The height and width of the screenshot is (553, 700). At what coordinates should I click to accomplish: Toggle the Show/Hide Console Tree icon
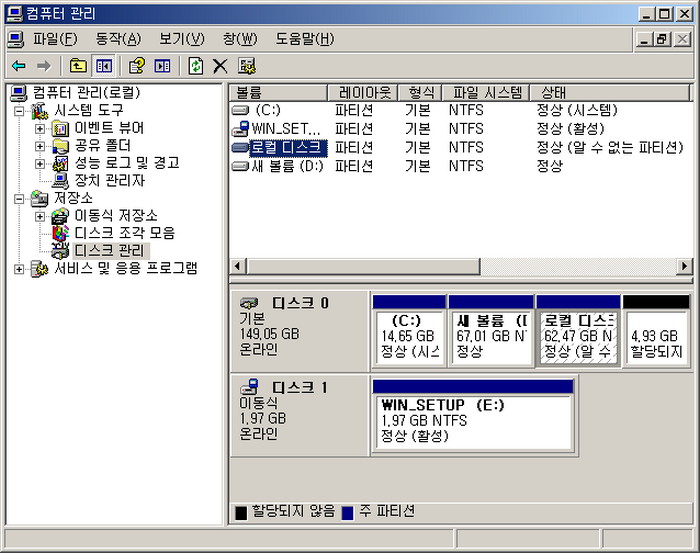pyautogui.click(x=103, y=66)
